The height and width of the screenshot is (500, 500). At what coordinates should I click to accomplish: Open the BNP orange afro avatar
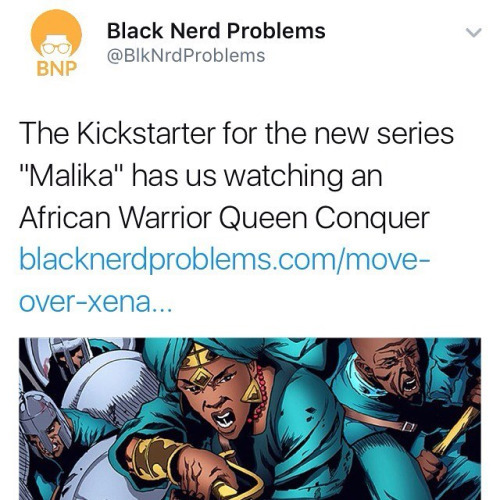(56, 42)
